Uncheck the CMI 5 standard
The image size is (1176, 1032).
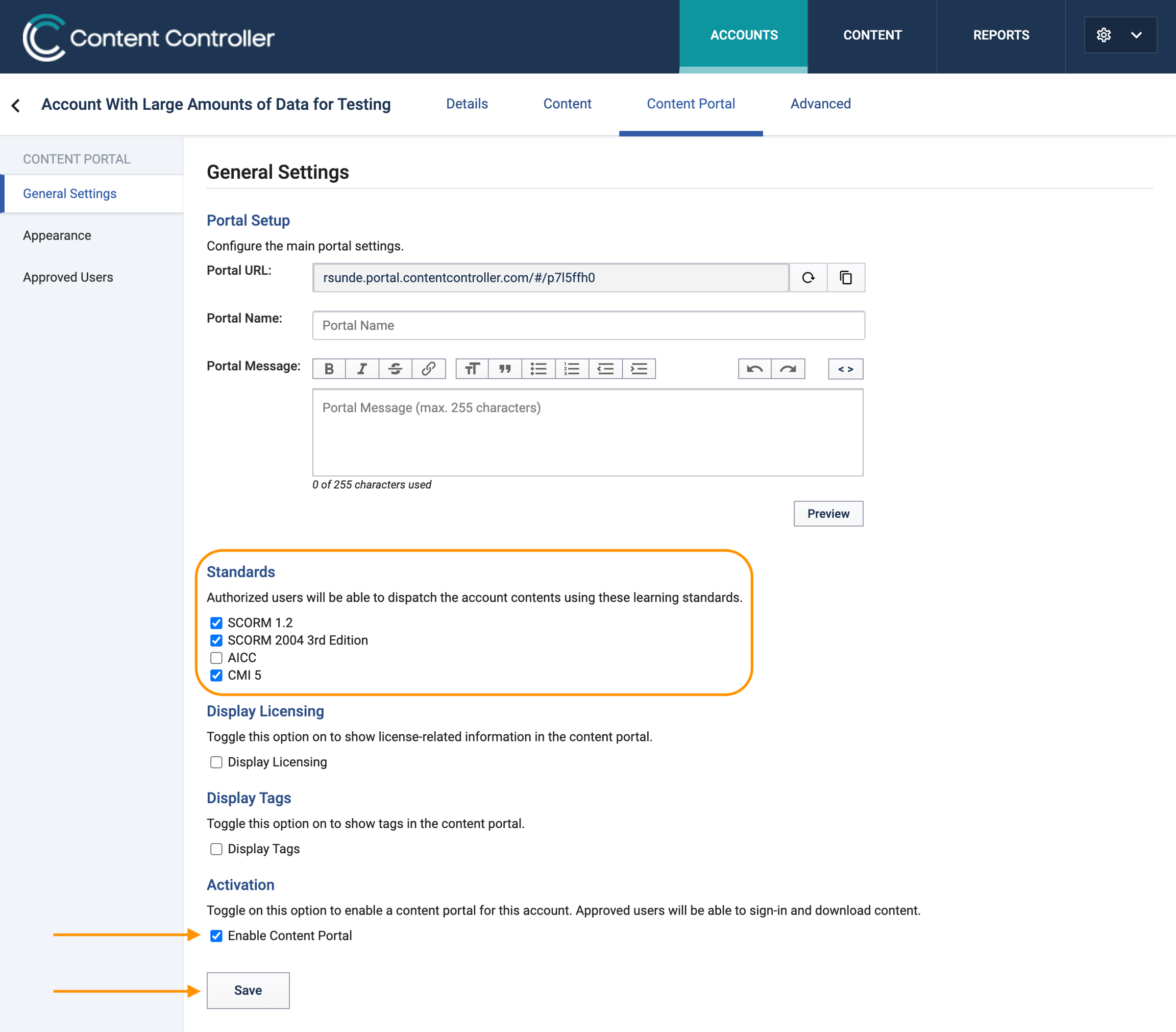coord(216,675)
